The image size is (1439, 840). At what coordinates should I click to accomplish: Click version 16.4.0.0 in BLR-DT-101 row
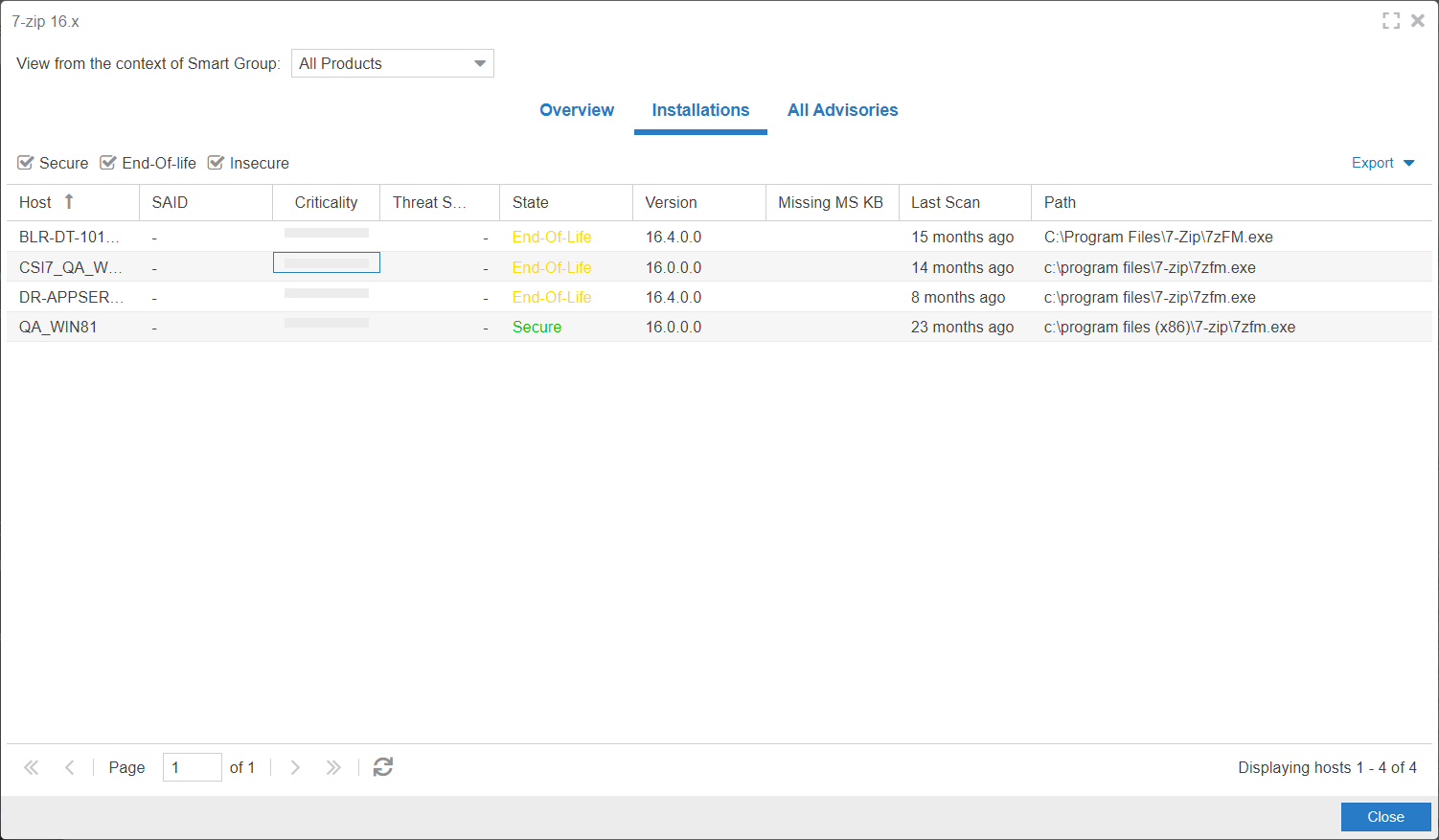pos(674,237)
